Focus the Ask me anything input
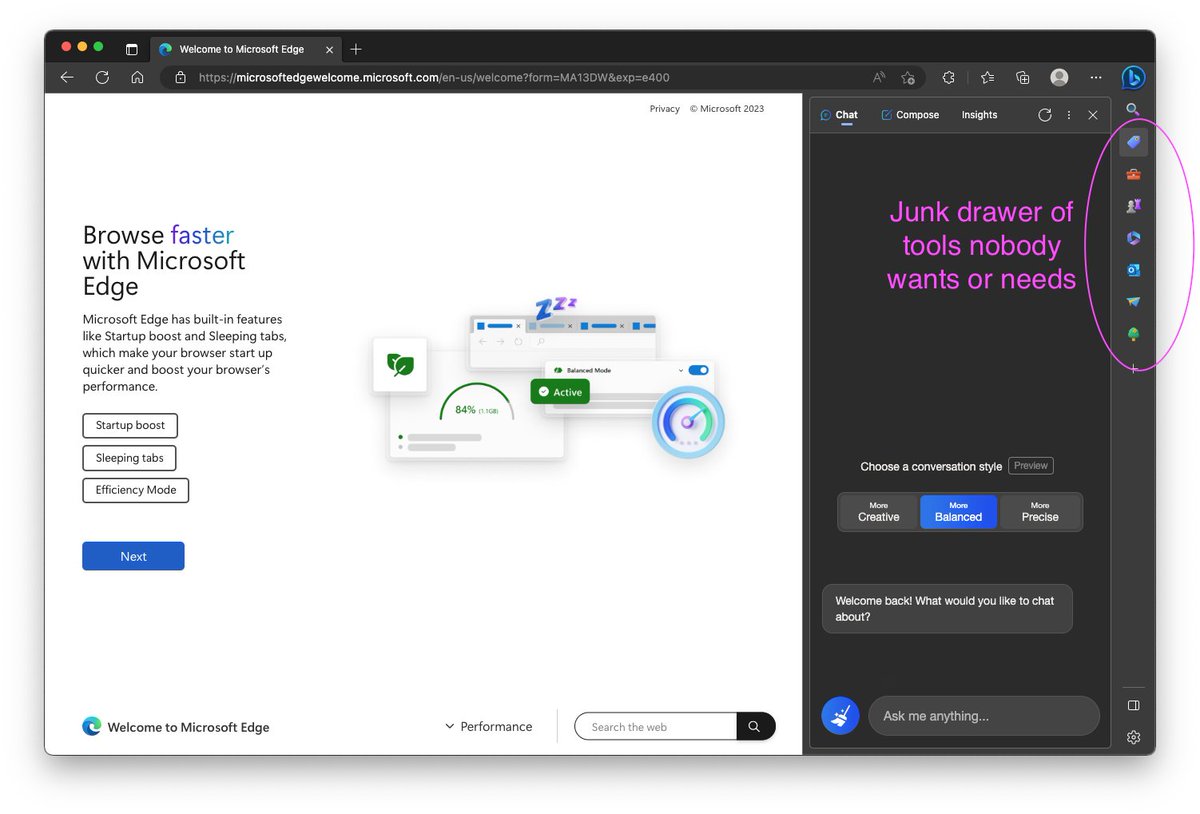Viewport: 1200px width, 814px height. coord(984,716)
